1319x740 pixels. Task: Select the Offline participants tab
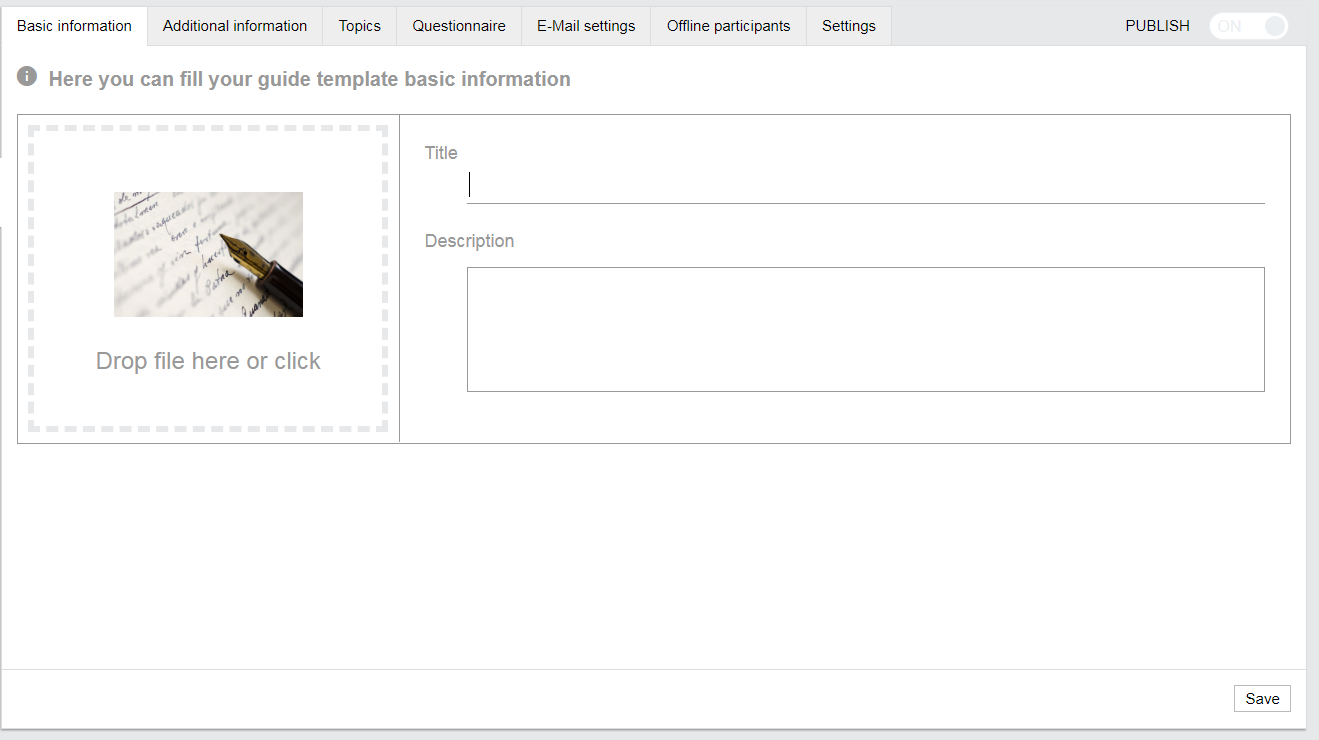729,26
